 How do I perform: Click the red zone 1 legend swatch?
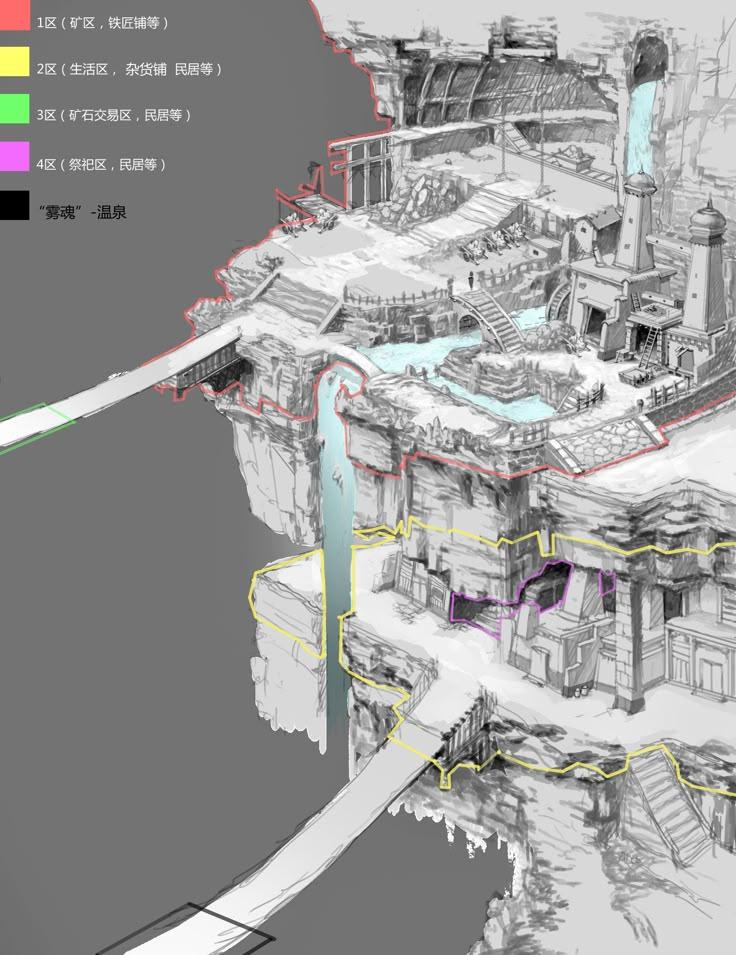point(15,15)
